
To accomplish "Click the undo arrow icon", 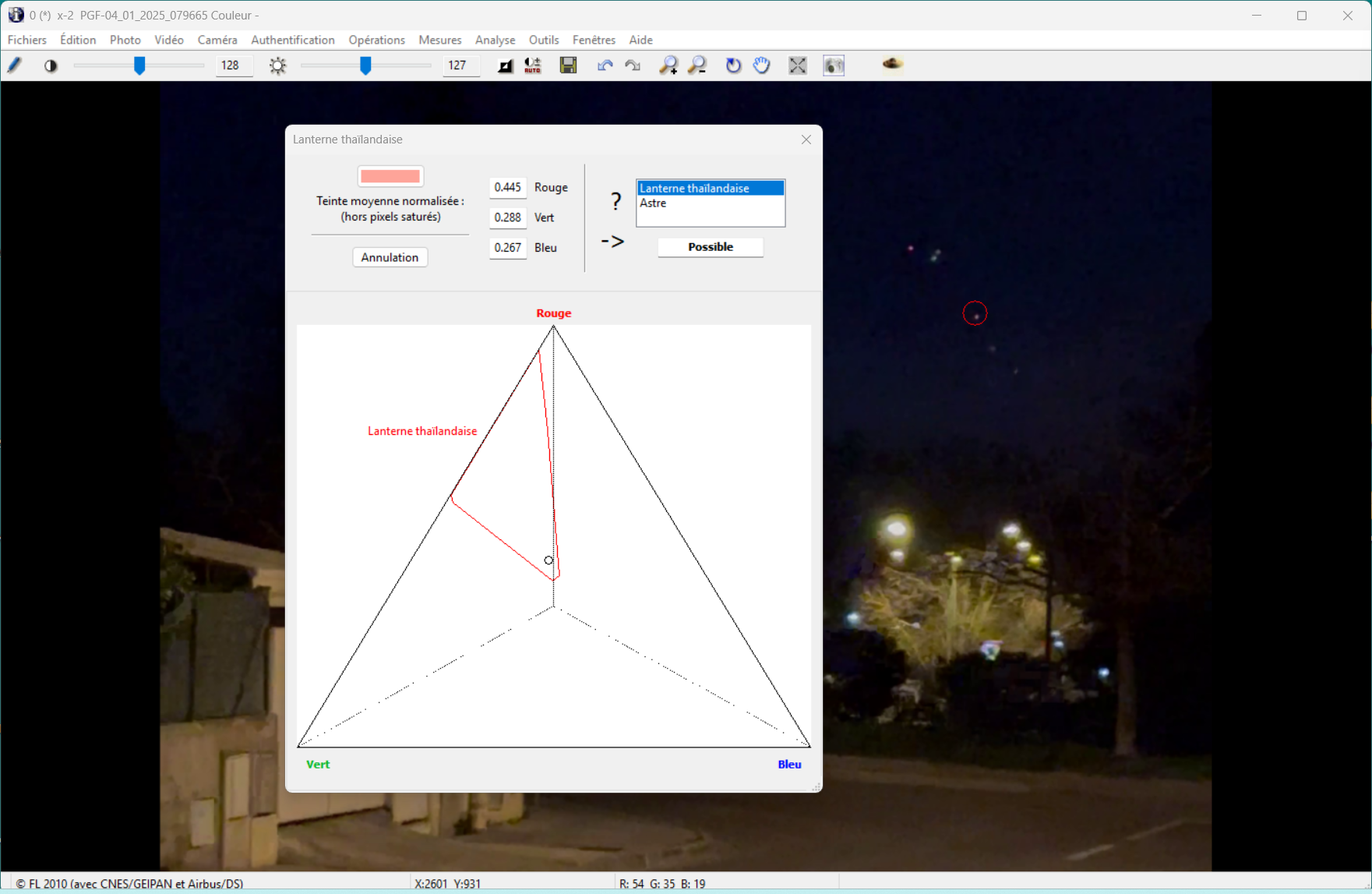I will tap(605, 65).
